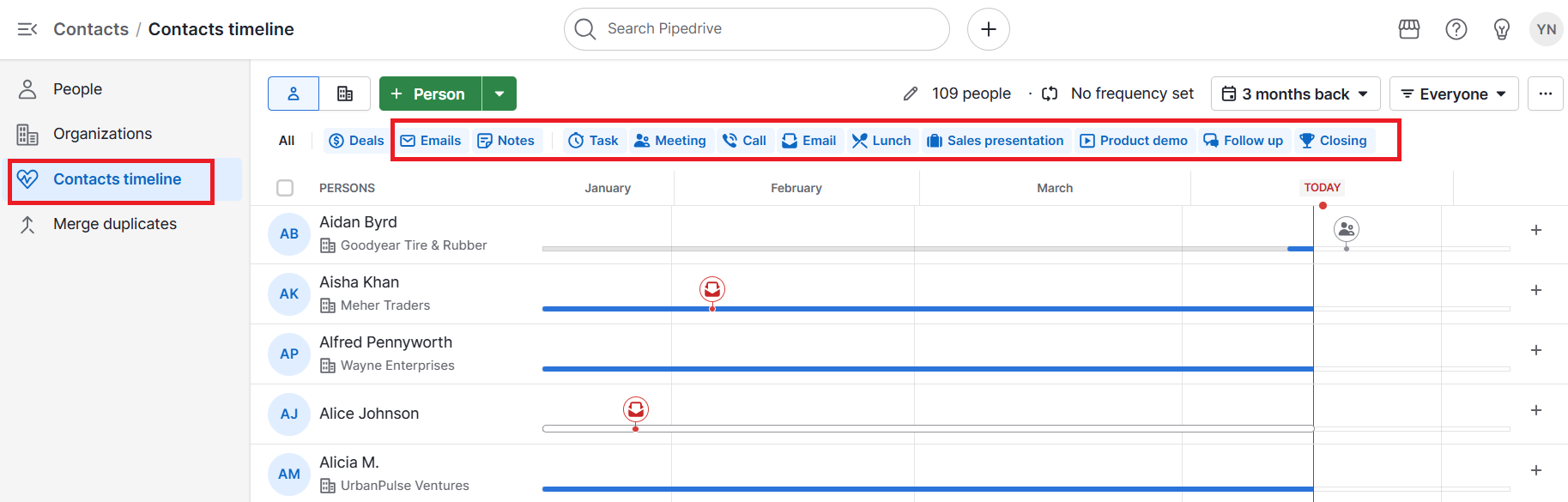The height and width of the screenshot is (502, 1568).
Task: Click the PERSONS column header
Action: [347, 188]
